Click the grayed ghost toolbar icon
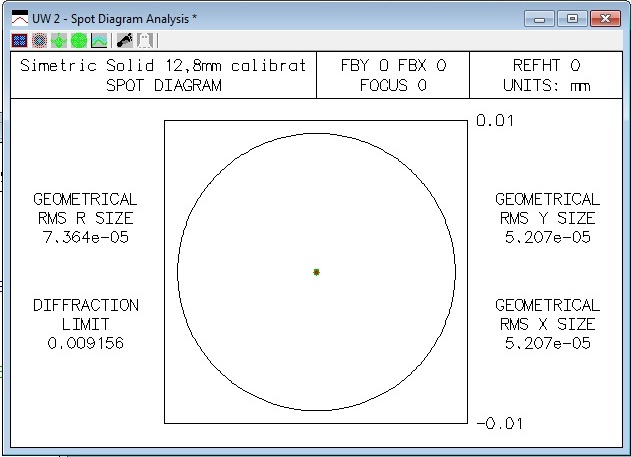 point(145,40)
